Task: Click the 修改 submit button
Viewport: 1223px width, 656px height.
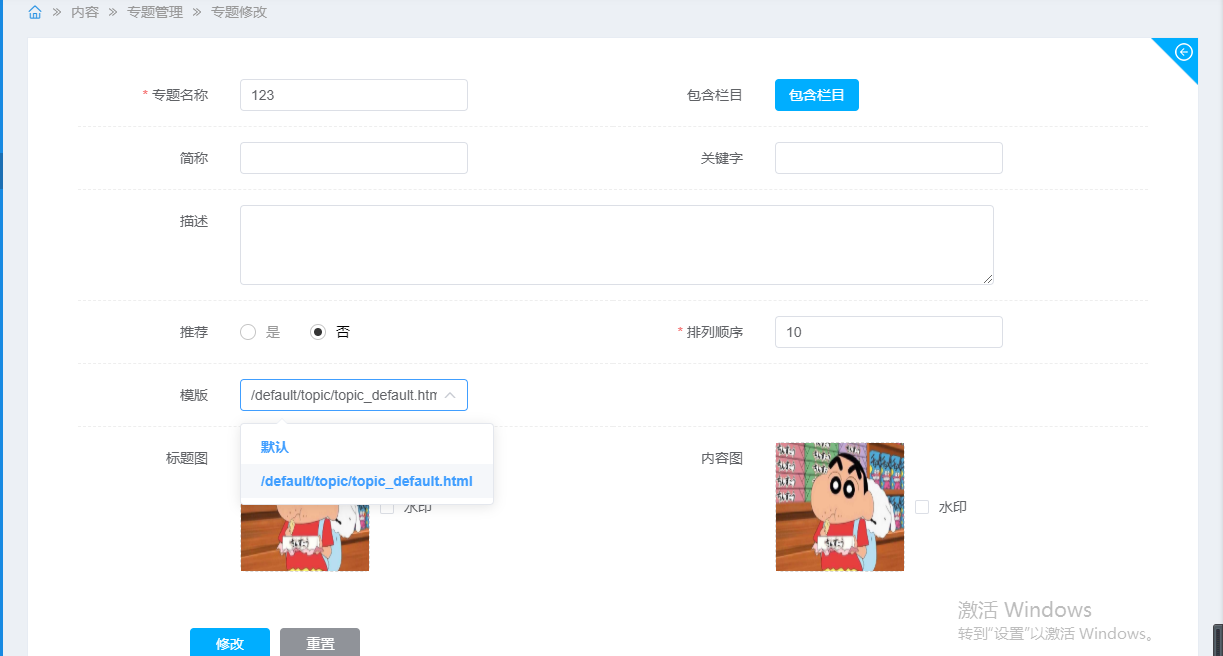Action: [x=230, y=643]
